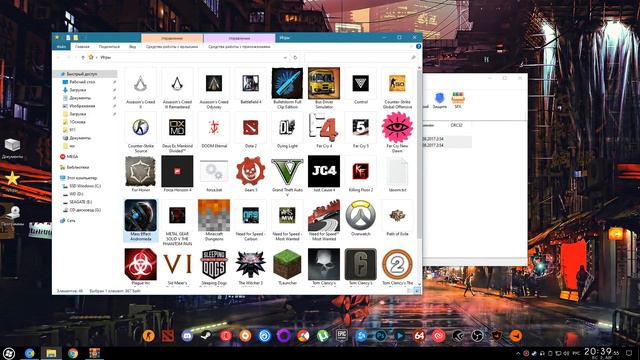Select Quick access in navigation pane
Viewport: 640px width, 360px height.
click(x=86, y=74)
